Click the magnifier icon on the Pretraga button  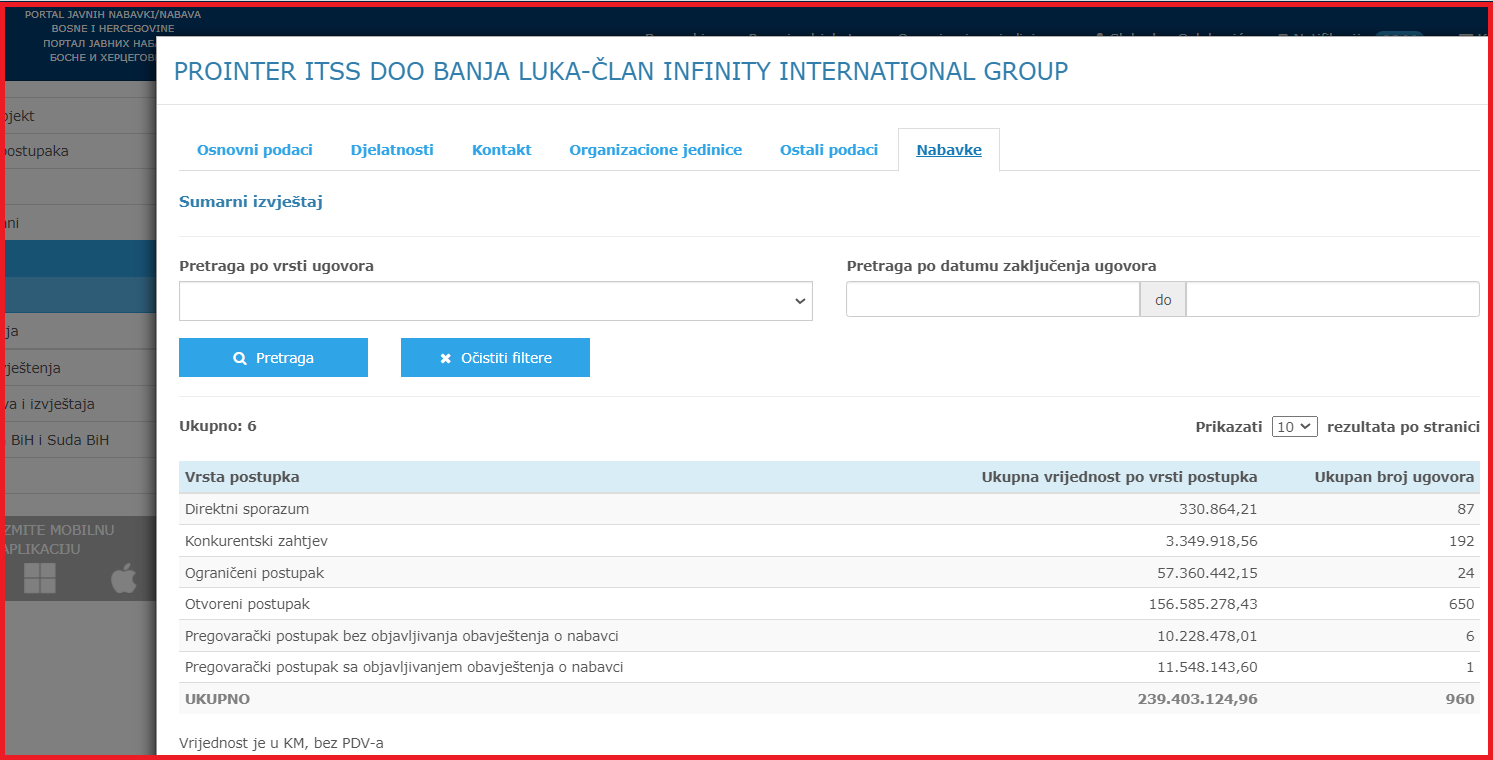point(240,358)
